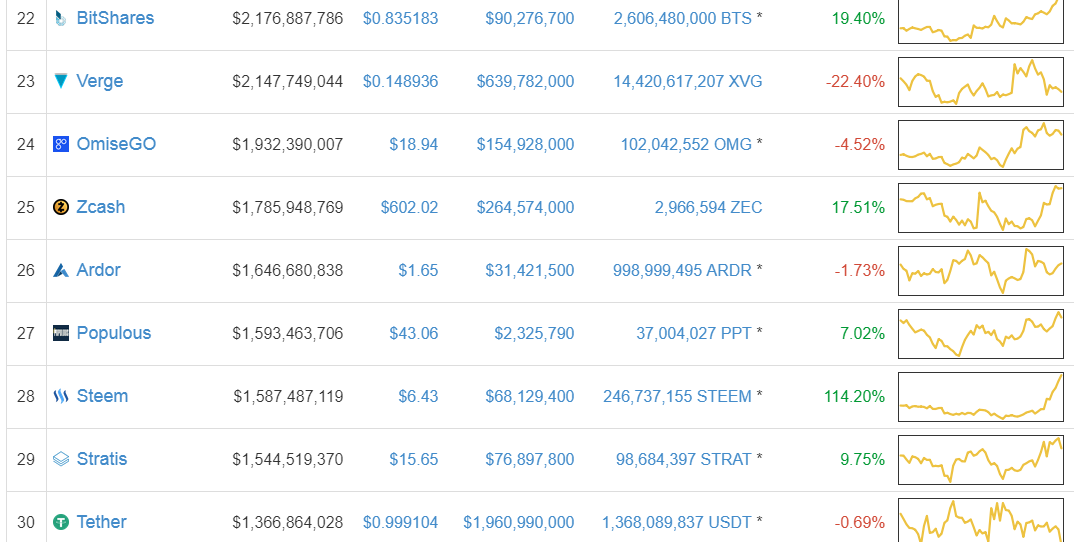Screen dimensions: 1074x542
Task: Click the Zcash coin logo icon
Action: click(x=61, y=207)
